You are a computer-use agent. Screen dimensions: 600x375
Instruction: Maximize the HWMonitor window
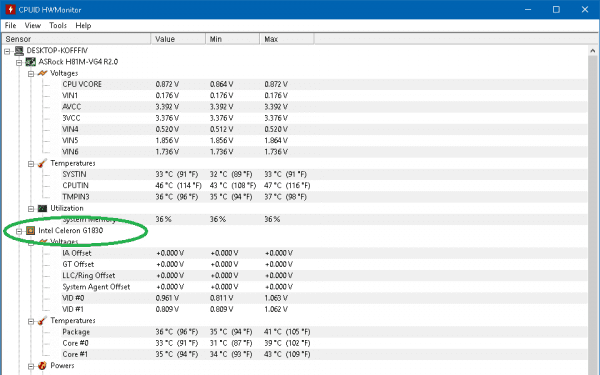tap(556, 10)
